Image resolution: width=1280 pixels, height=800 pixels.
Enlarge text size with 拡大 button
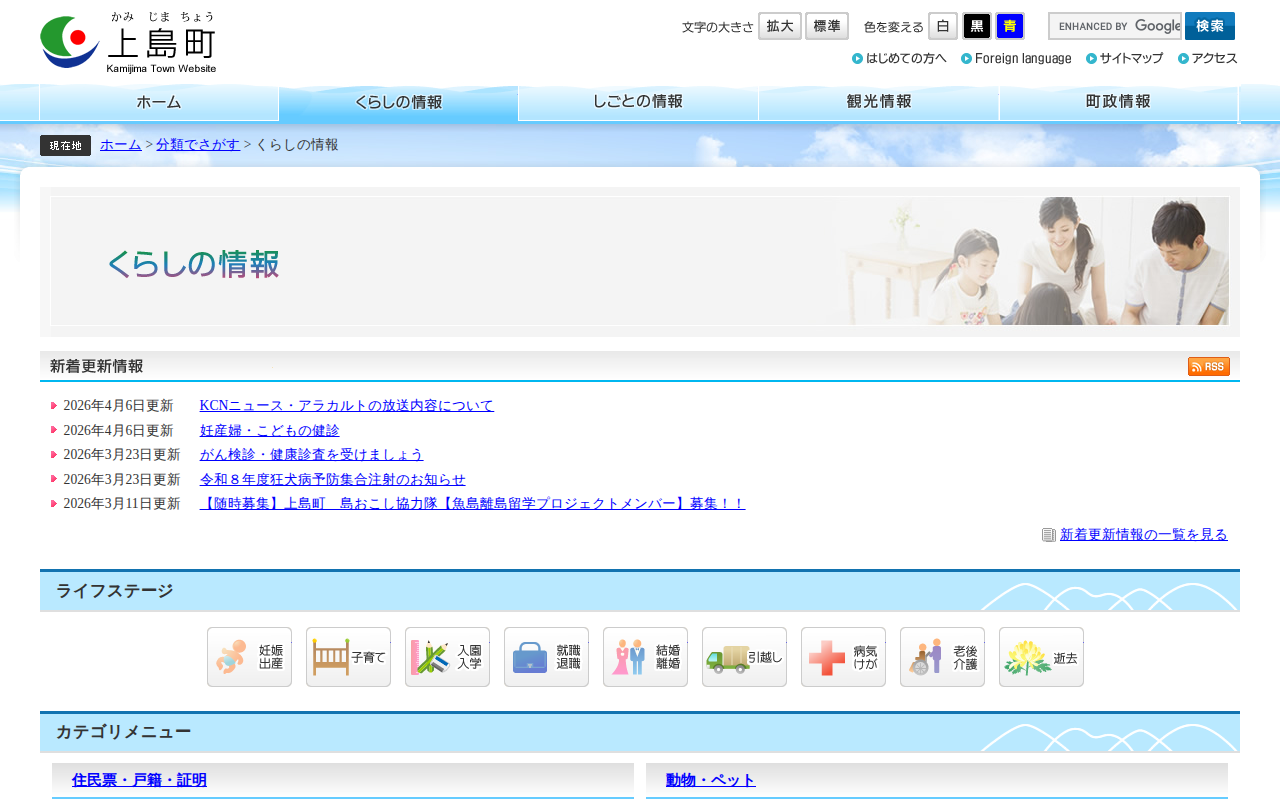click(x=780, y=26)
